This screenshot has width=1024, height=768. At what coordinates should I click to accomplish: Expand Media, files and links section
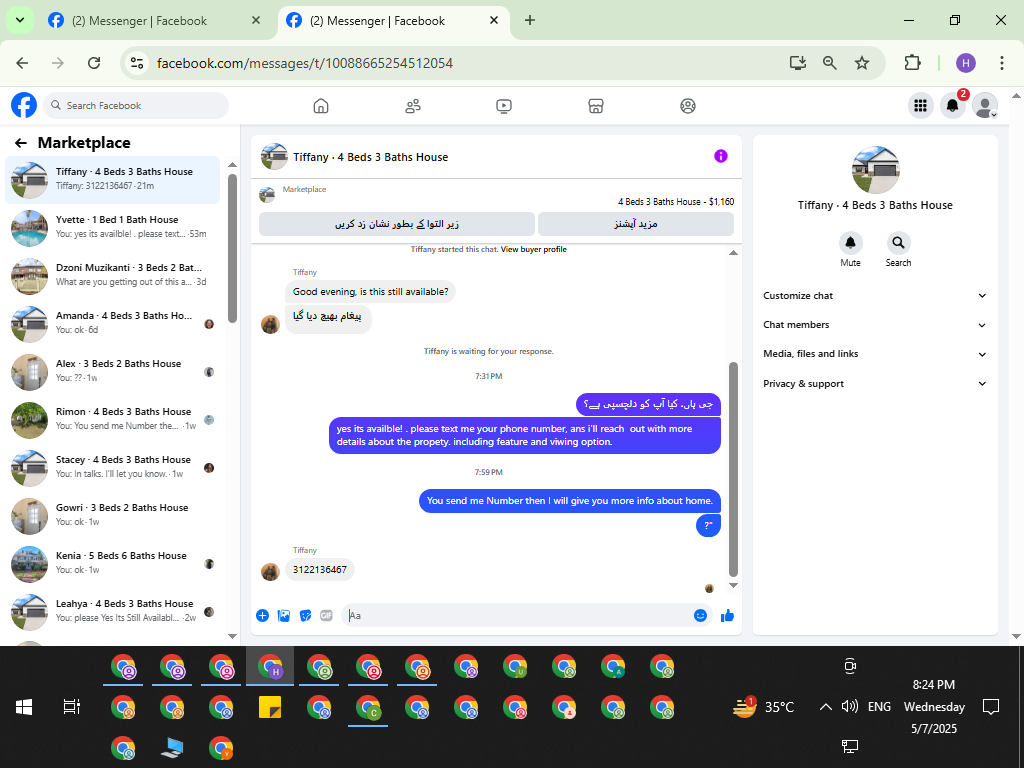874,354
